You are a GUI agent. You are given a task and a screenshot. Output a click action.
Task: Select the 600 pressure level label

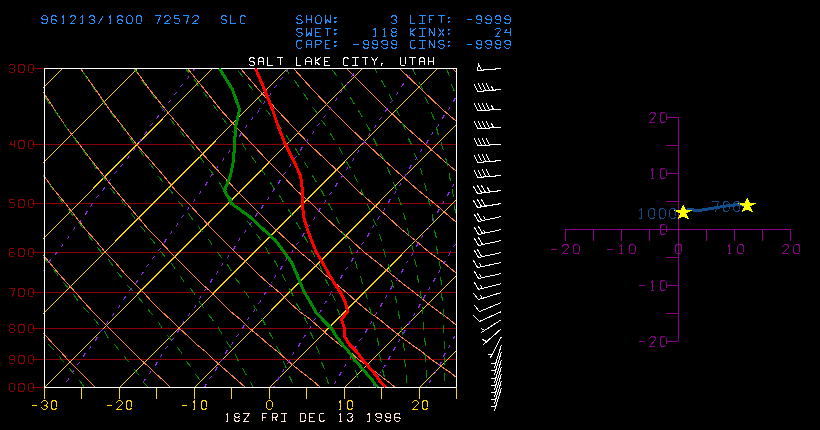pyautogui.click(x=21, y=252)
